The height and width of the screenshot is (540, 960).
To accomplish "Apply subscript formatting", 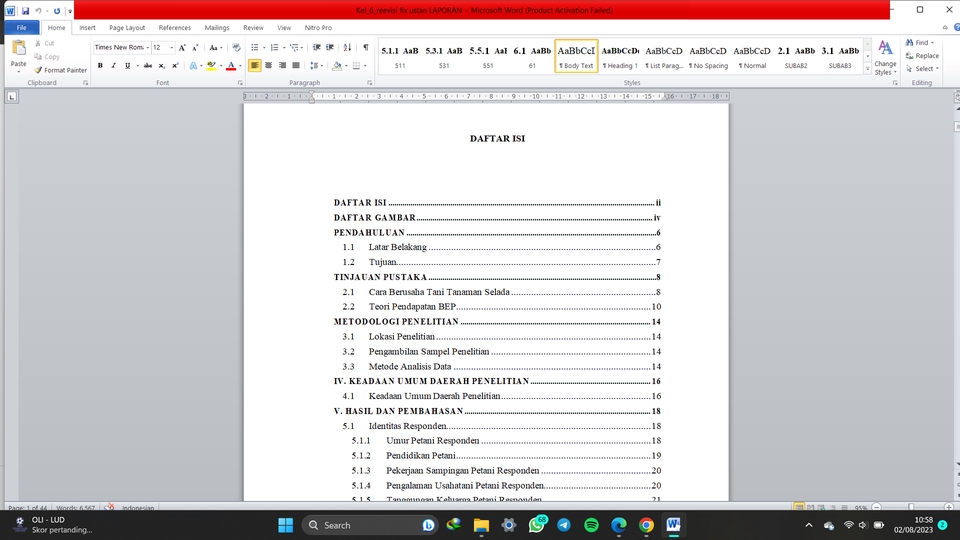I will point(162,66).
